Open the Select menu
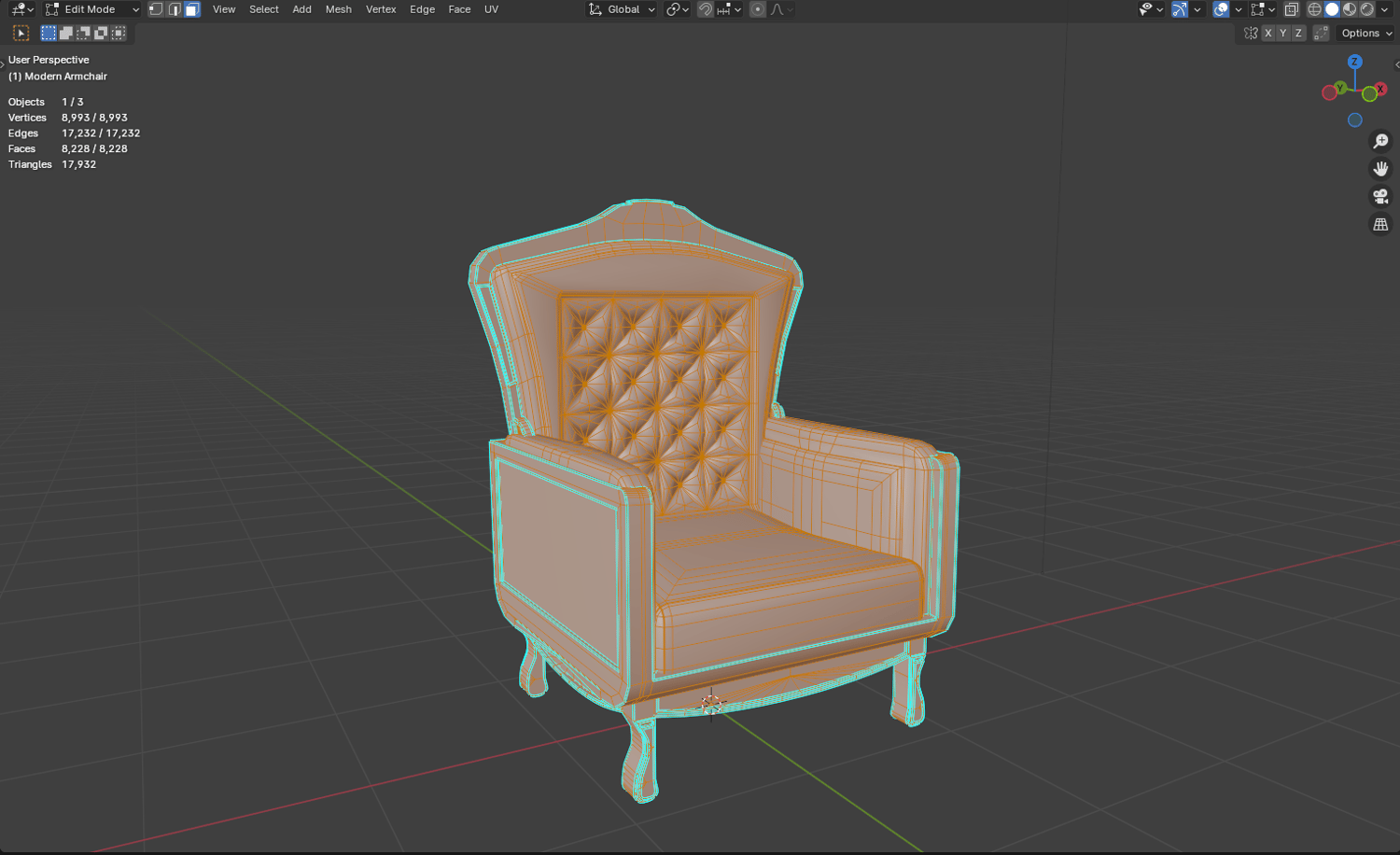 click(x=264, y=9)
